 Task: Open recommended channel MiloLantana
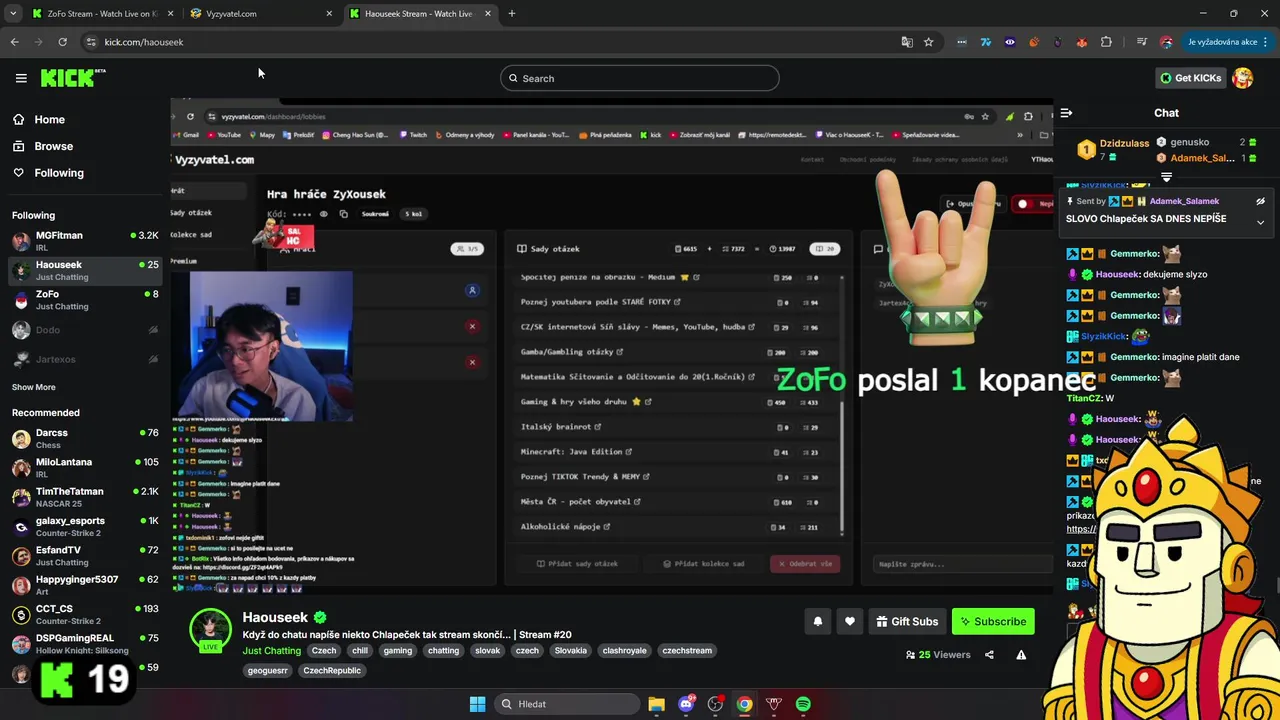point(85,468)
